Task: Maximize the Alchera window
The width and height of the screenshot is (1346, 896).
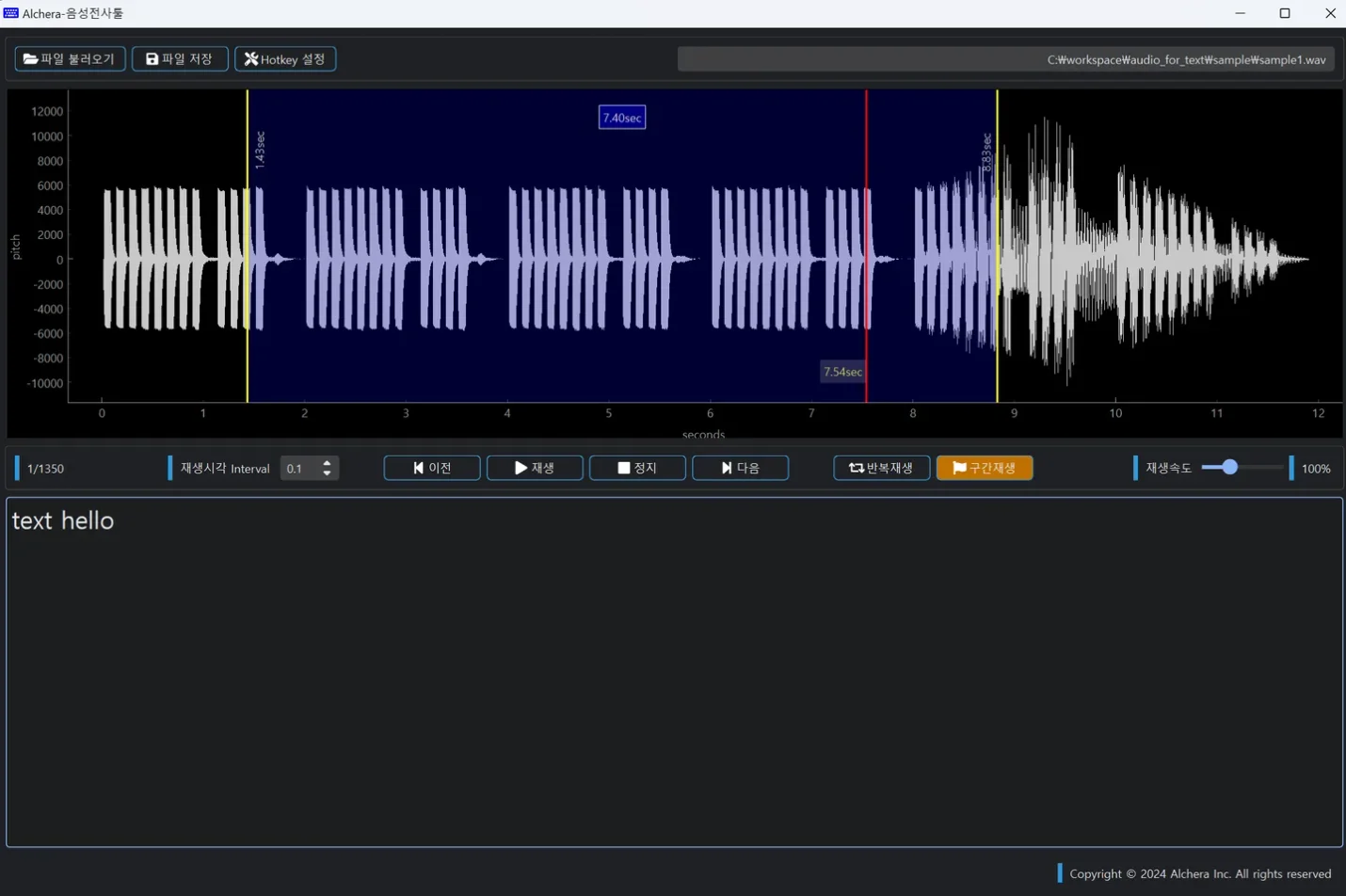Action: [1285, 13]
